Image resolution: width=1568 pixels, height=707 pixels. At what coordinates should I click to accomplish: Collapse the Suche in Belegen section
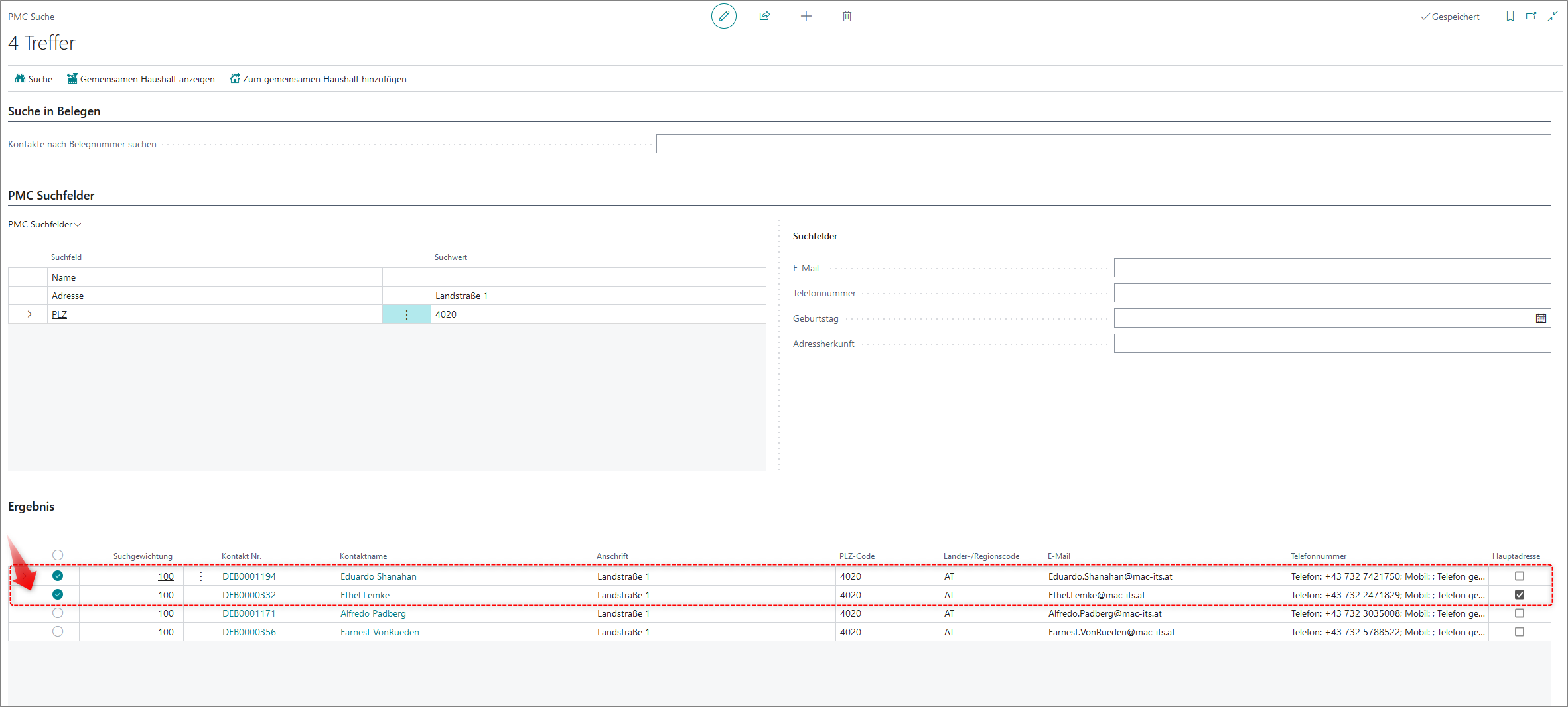[x=54, y=111]
